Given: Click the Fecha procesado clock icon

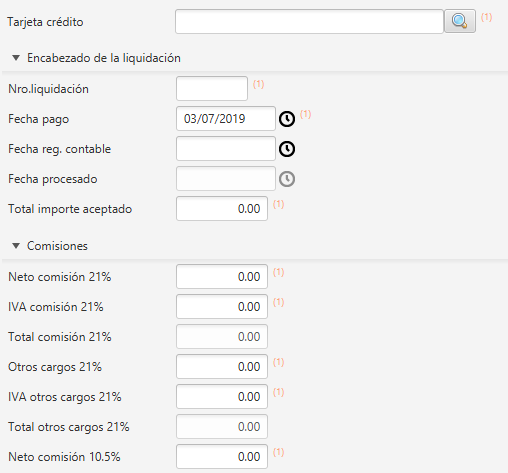Looking at the screenshot, I should pyautogui.click(x=287, y=179).
